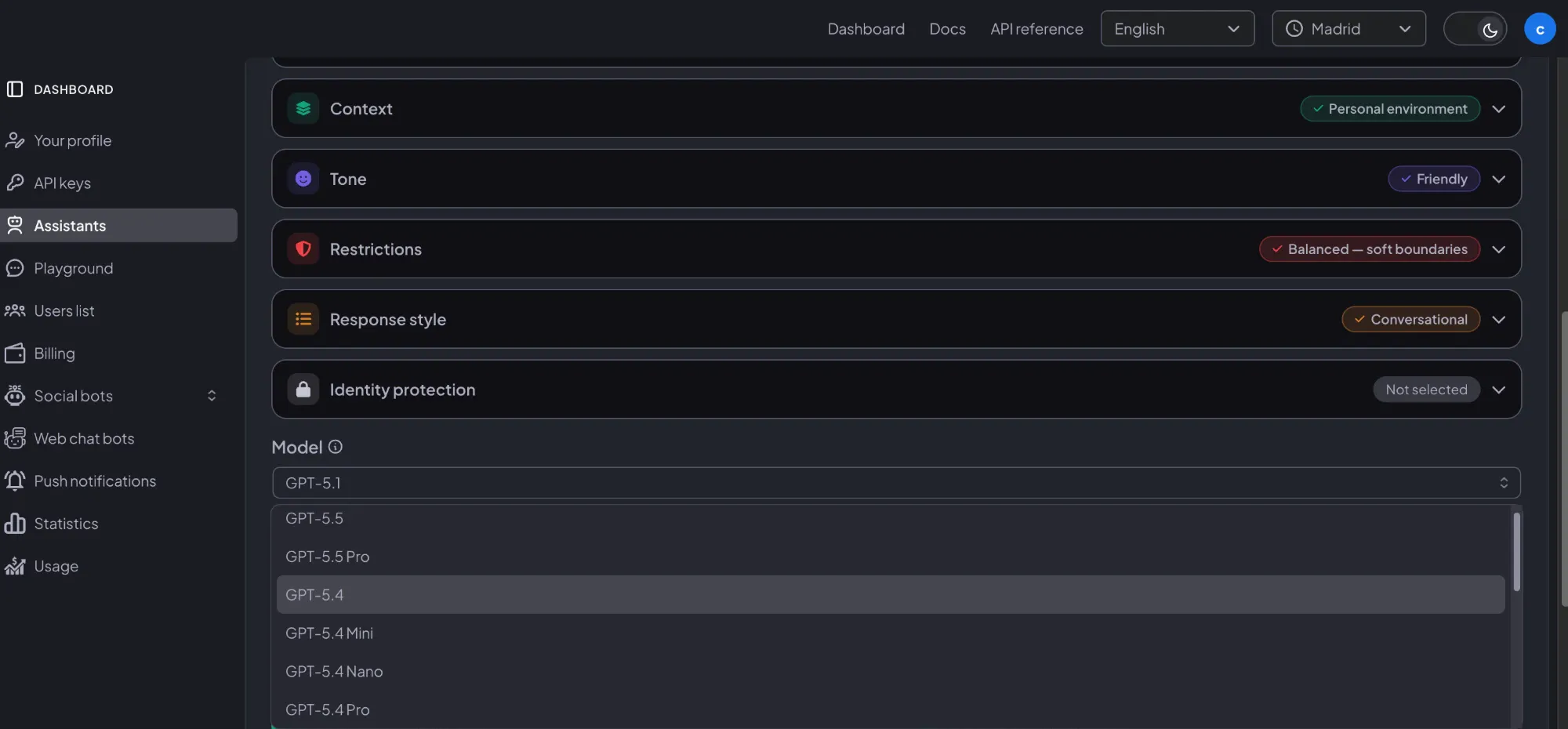Click the sidebar panel toggle icon beside DASHBOARD
Viewport: 1568px width, 729px height.
(15, 89)
